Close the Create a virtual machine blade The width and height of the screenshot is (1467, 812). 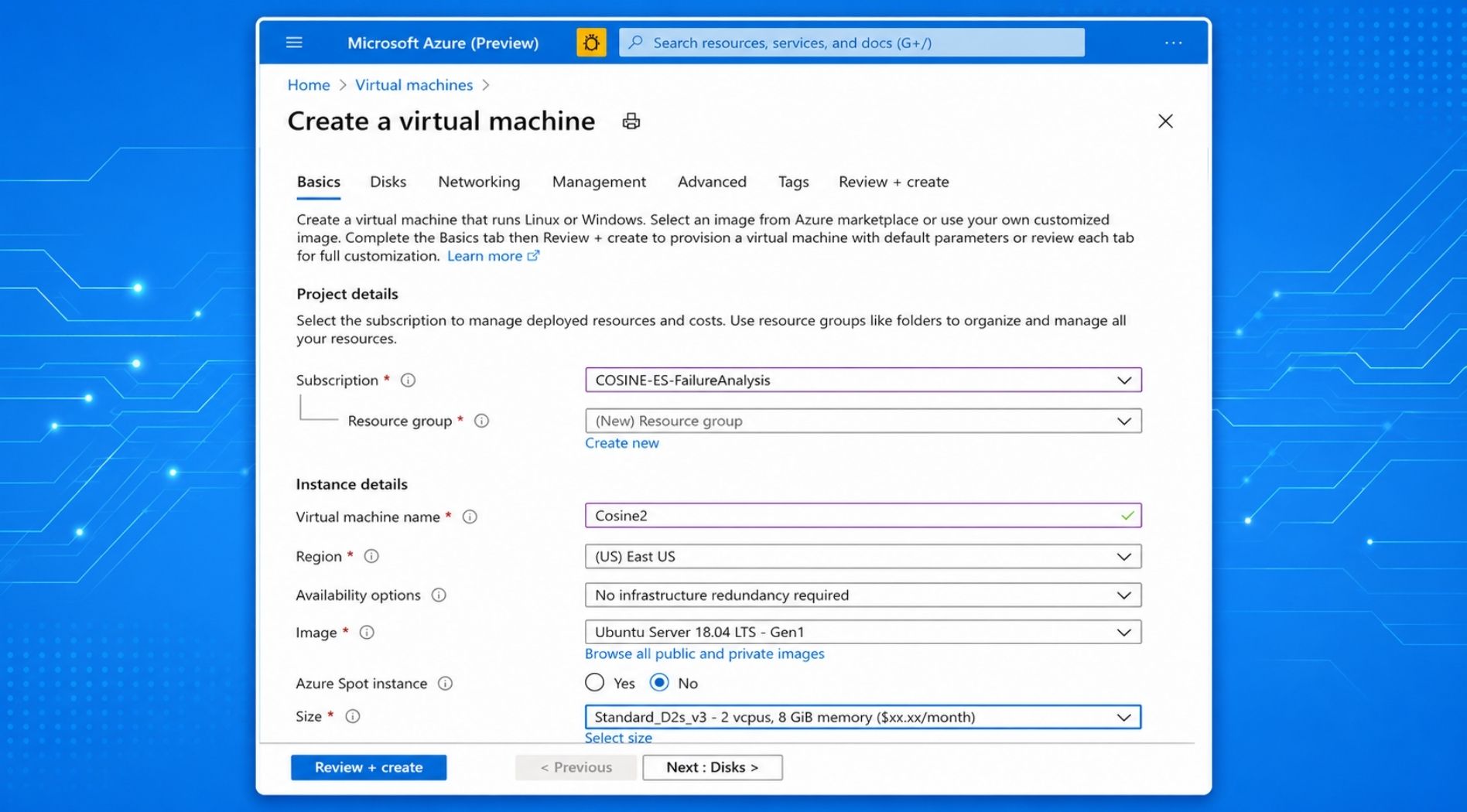click(1165, 121)
